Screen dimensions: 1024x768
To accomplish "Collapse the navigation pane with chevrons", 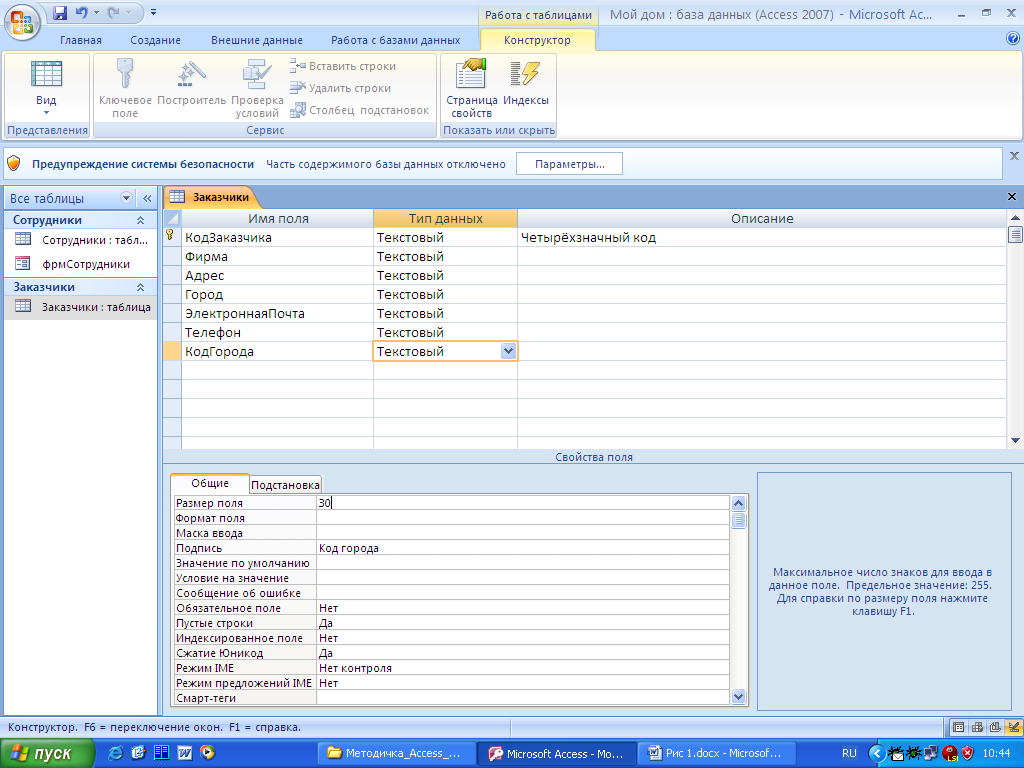I will 147,198.
